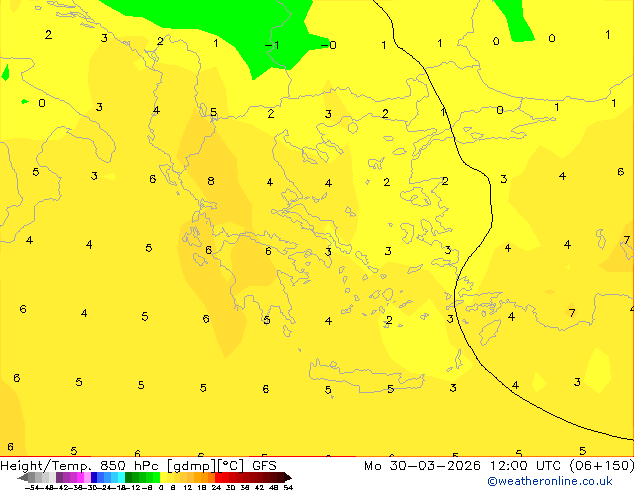The image size is (634, 490).
Task: Click the forecast run label (06+150)
Action: [x=602, y=466]
